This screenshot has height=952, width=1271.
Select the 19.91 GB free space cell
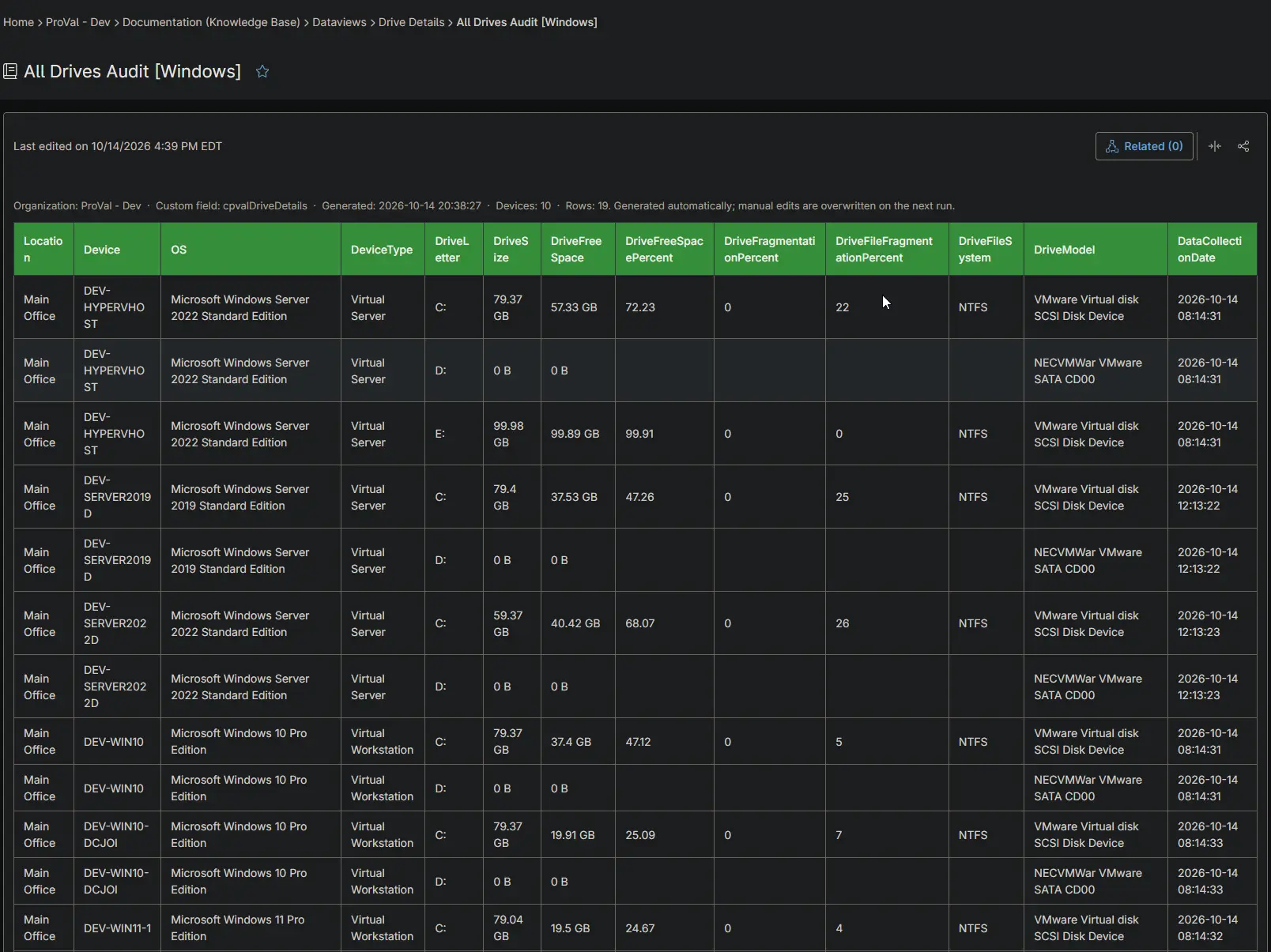[x=578, y=835]
